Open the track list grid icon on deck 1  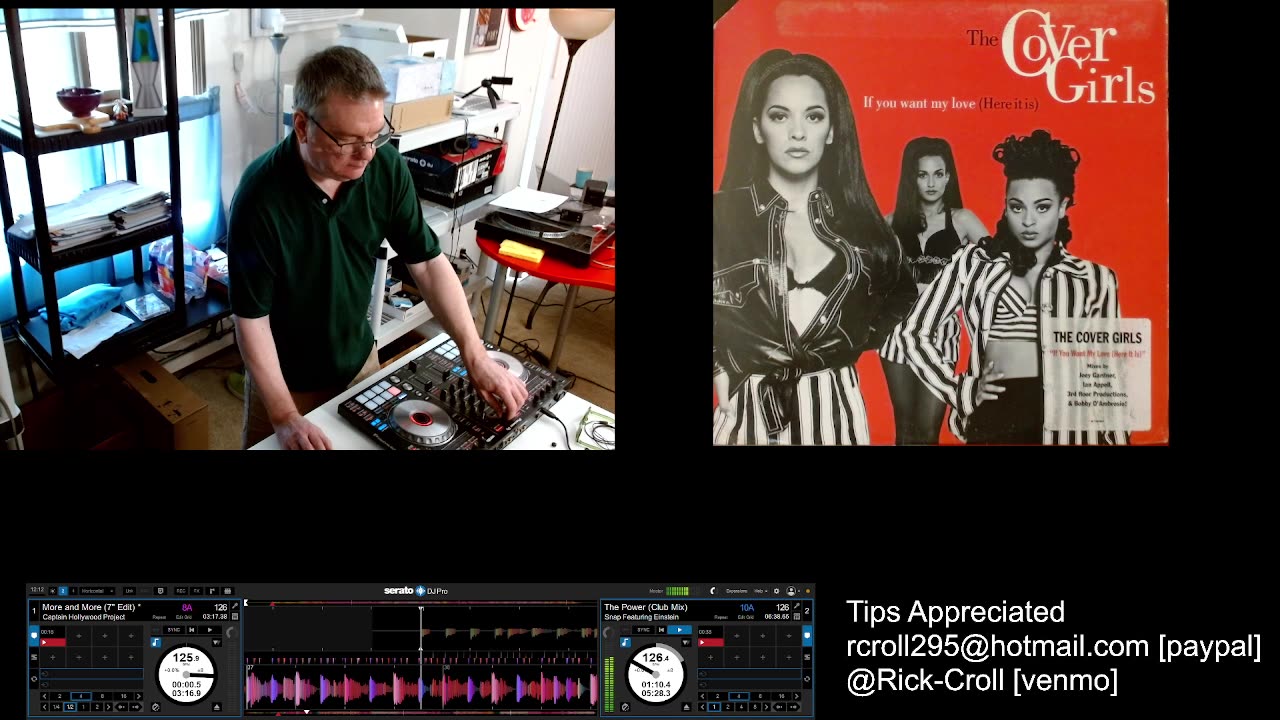(x=235, y=617)
